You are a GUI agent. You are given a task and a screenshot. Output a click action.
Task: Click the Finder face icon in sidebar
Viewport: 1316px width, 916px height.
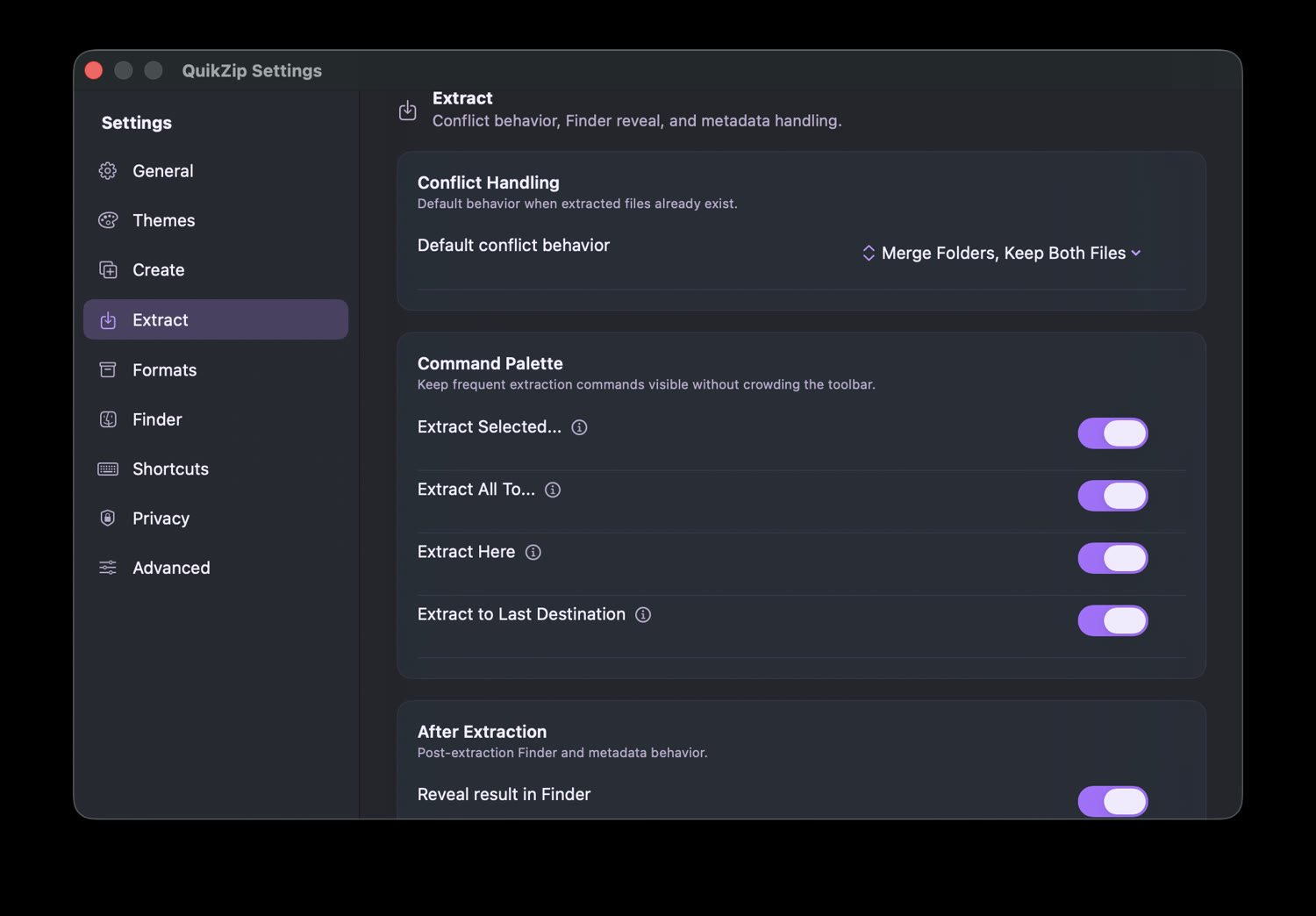108,419
